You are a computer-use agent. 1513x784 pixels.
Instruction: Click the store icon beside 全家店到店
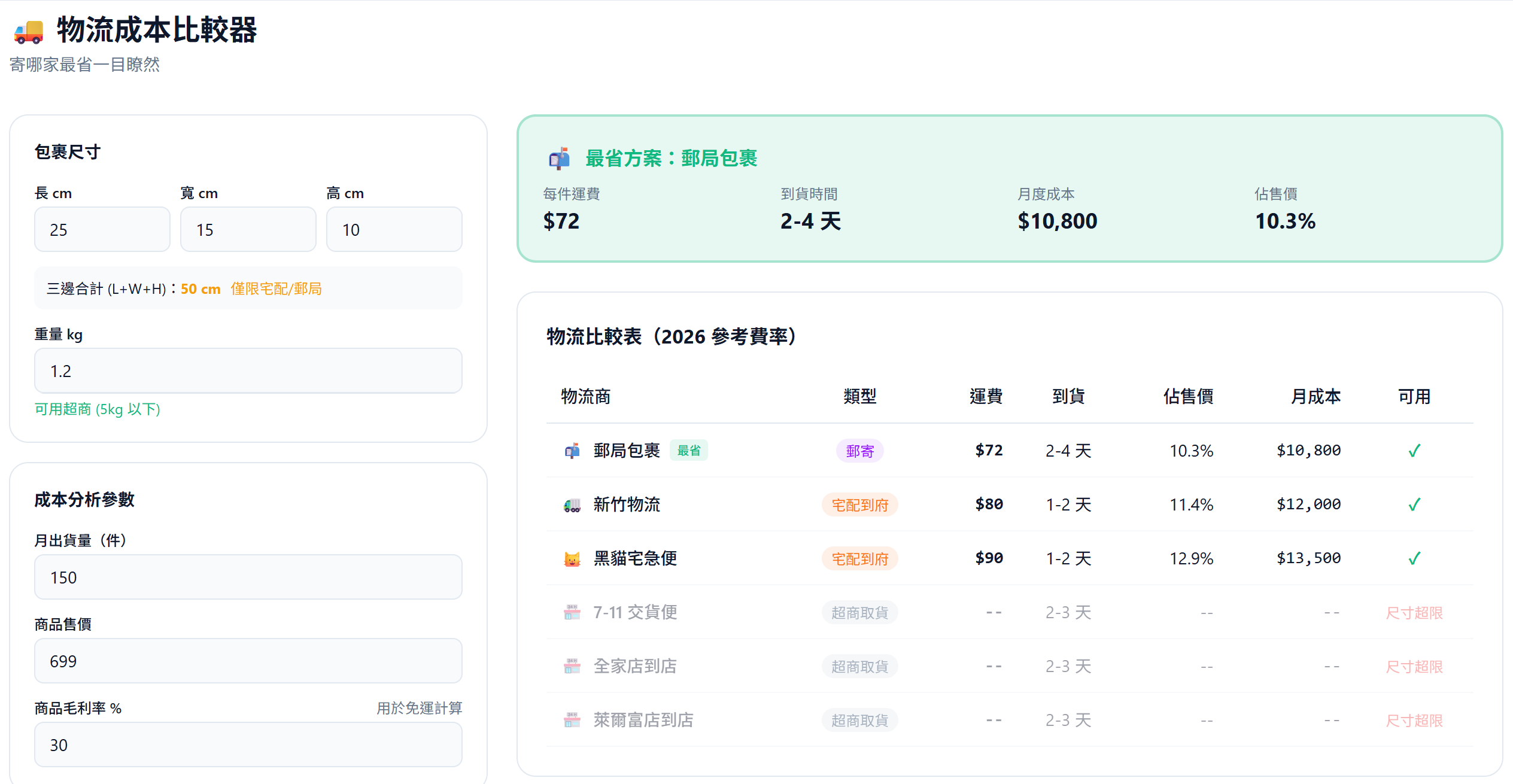(572, 666)
